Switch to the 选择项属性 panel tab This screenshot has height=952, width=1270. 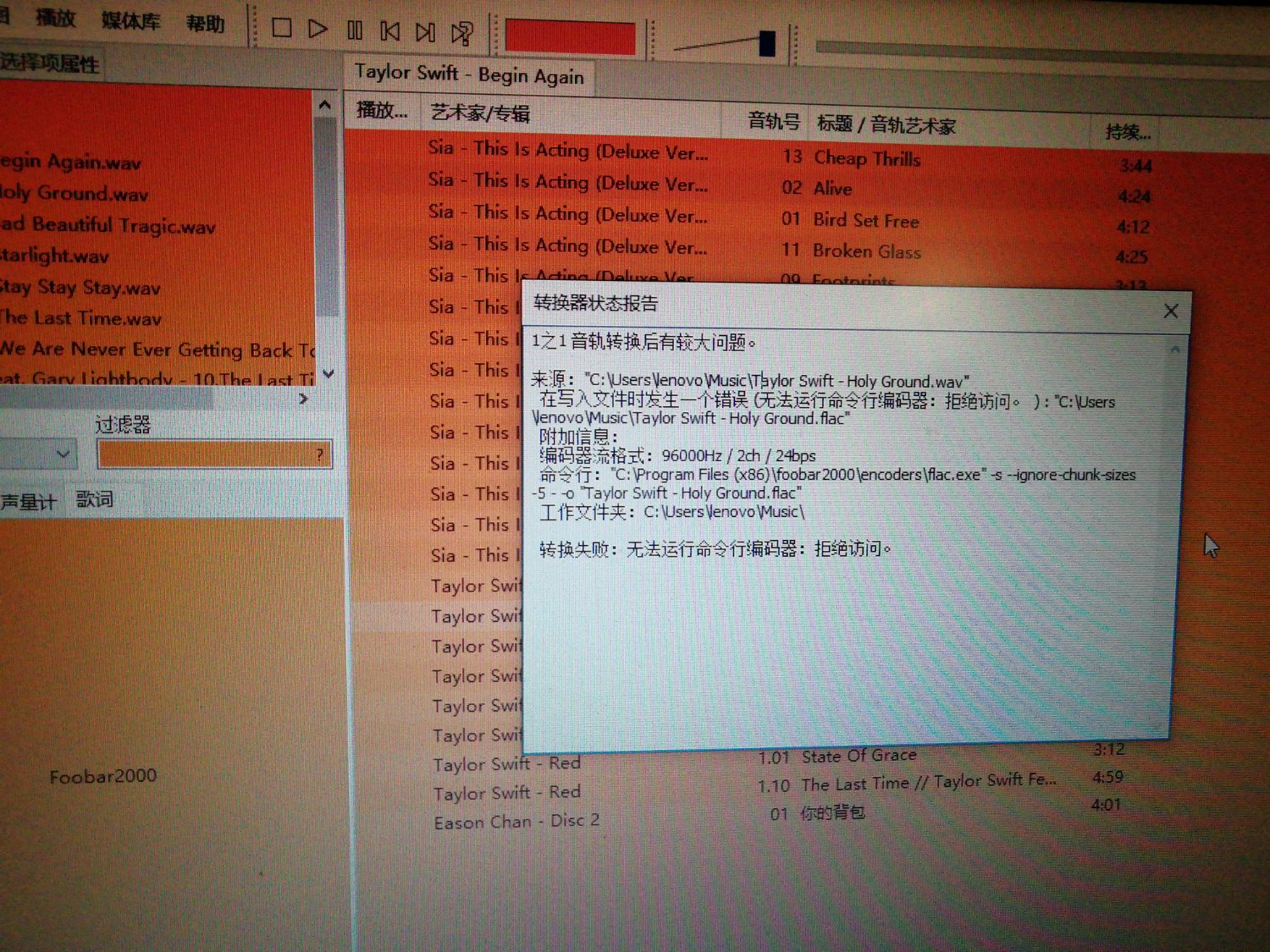click(x=49, y=63)
